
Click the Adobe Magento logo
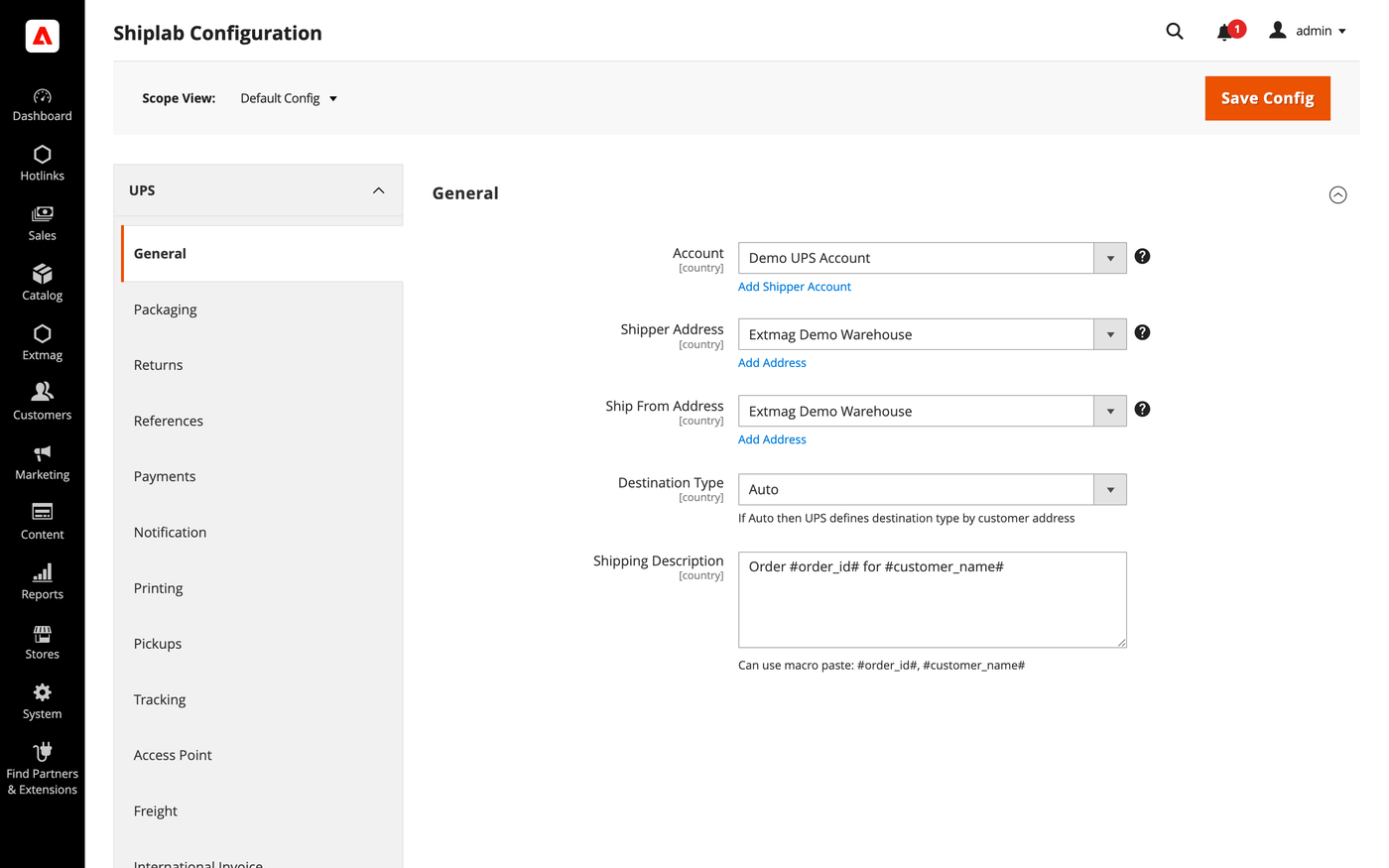(42, 36)
